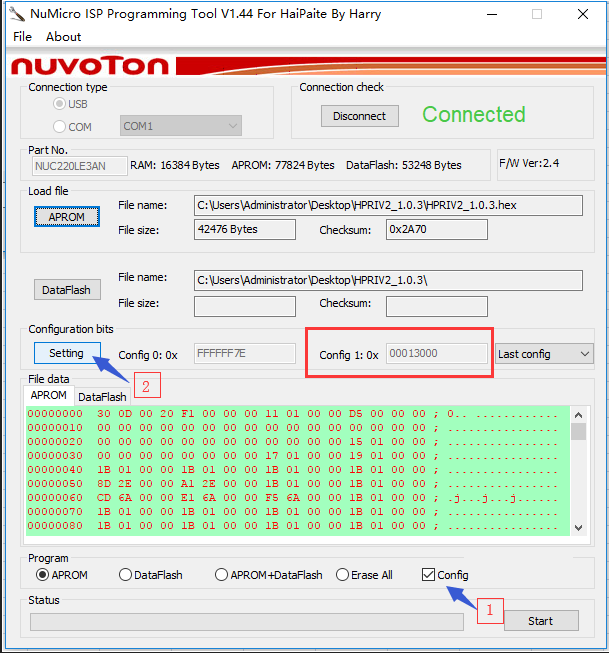This screenshot has height=653, width=609.
Task: Click hex data row 00000000
Action: [292, 414]
